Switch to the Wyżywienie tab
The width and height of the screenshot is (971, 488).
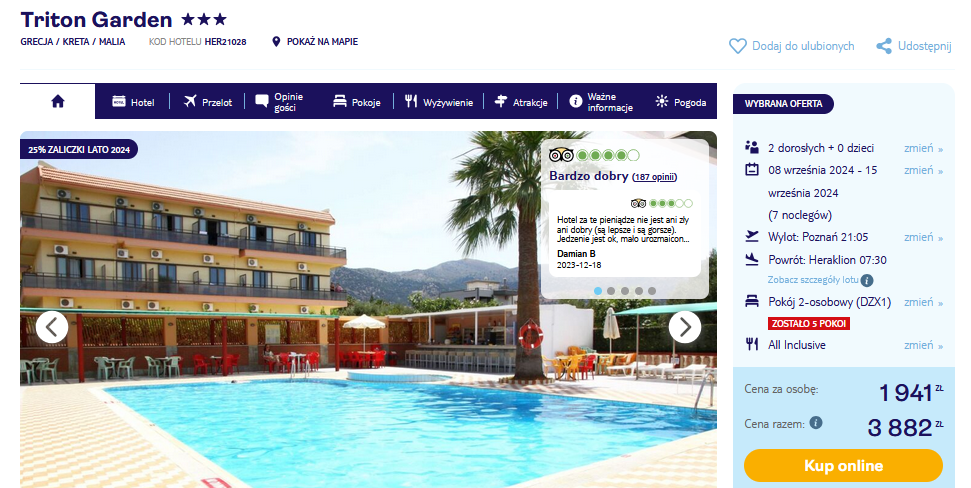439,102
